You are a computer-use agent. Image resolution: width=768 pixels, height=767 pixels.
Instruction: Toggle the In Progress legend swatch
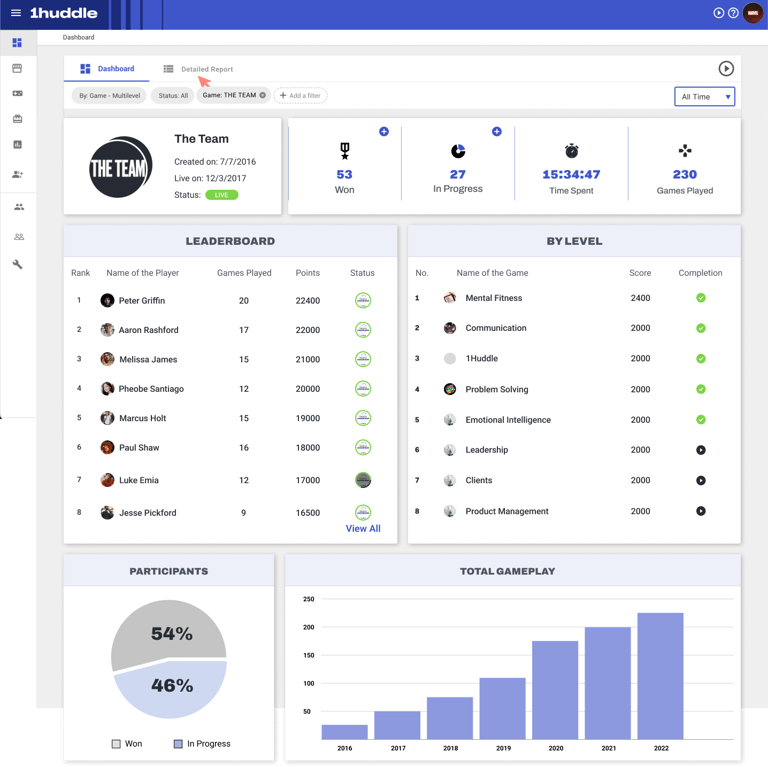point(178,744)
